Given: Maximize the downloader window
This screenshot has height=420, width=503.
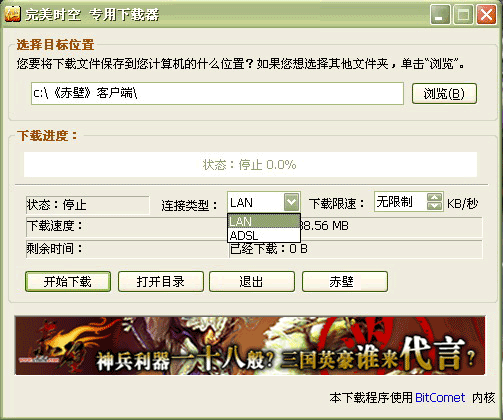Looking at the screenshot, I should tap(463, 14).
